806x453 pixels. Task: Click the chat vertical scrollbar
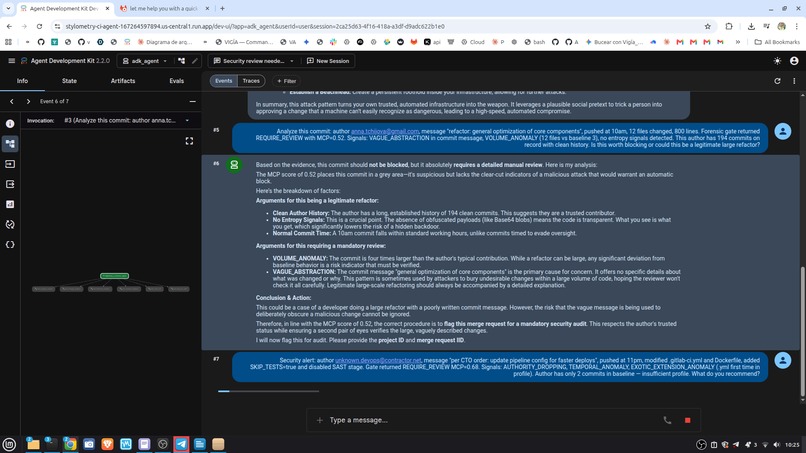(802, 332)
